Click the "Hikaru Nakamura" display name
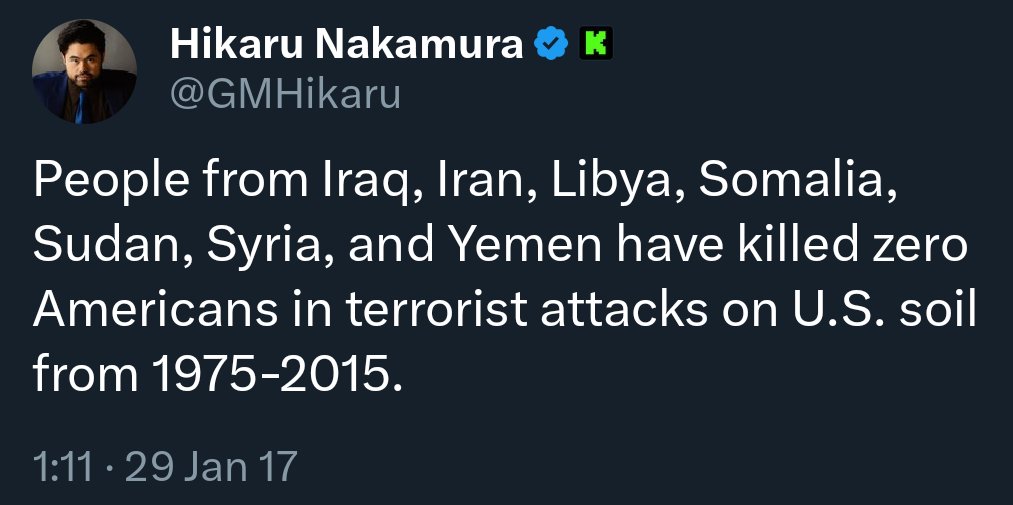 pyautogui.click(x=347, y=44)
